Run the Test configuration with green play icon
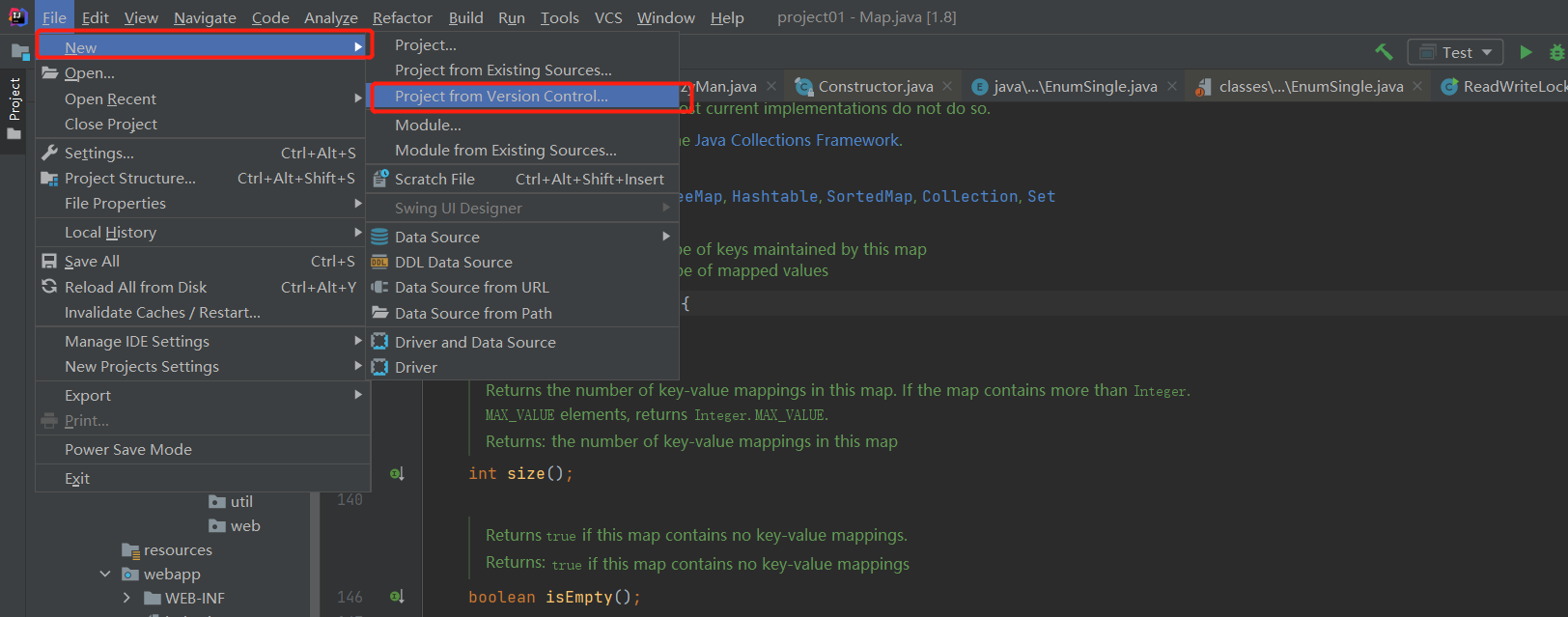This screenshot has width=1568, height=617. point(1526,52)
